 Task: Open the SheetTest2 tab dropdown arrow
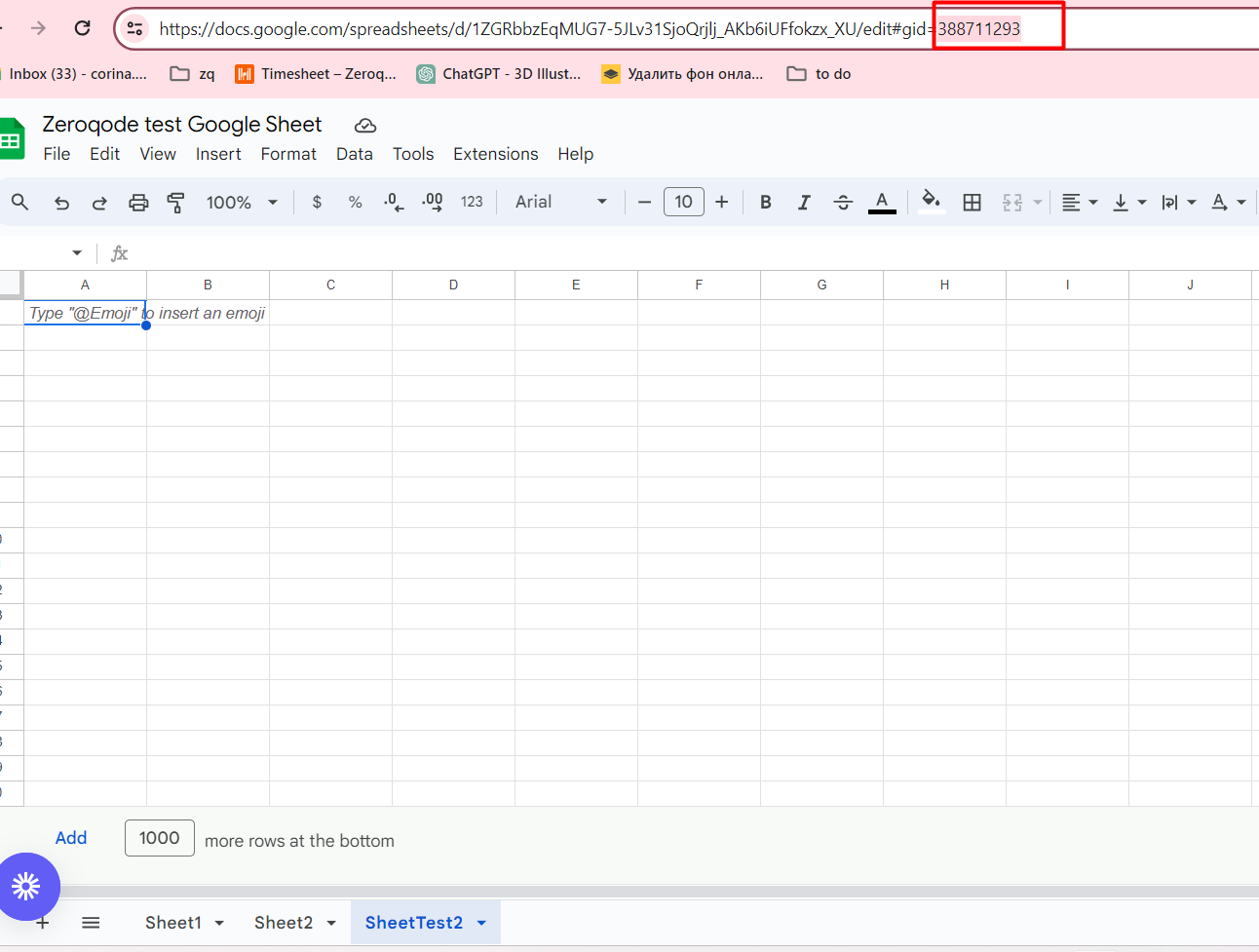pos(481,923)
